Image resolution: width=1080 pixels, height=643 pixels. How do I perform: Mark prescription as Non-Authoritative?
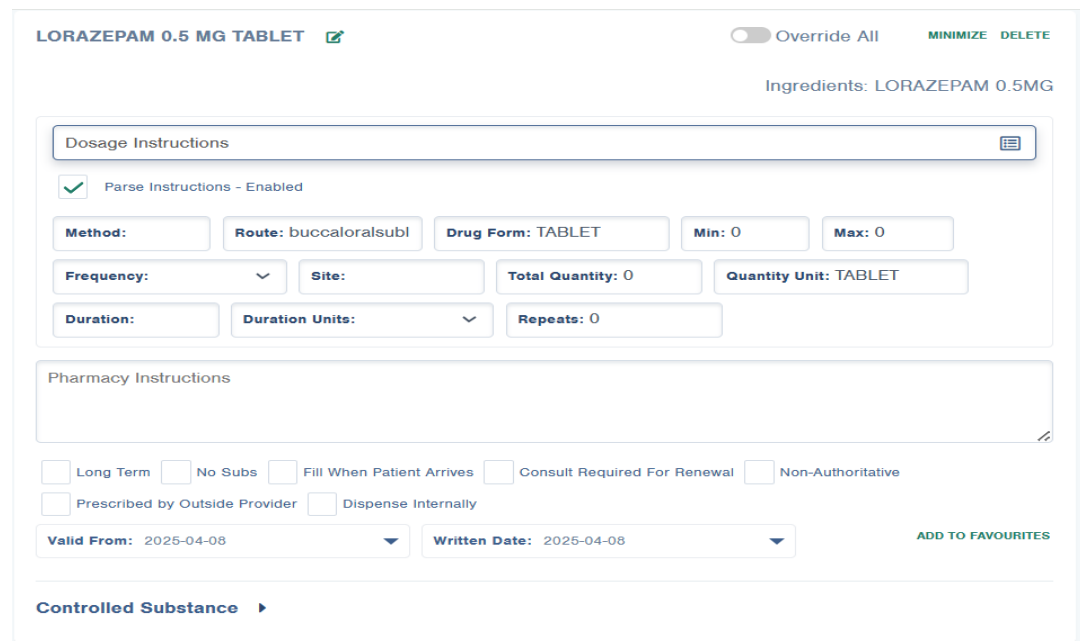point(760,472)
